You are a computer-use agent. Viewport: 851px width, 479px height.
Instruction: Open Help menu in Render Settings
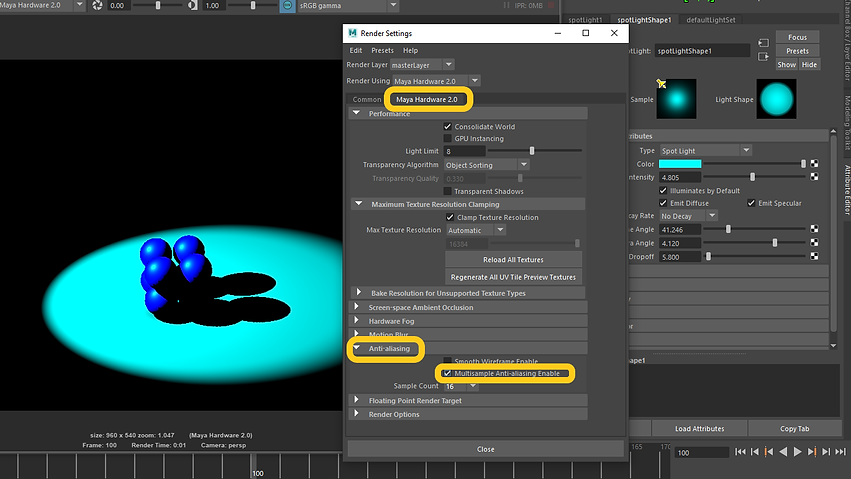[x=410, y=50]
